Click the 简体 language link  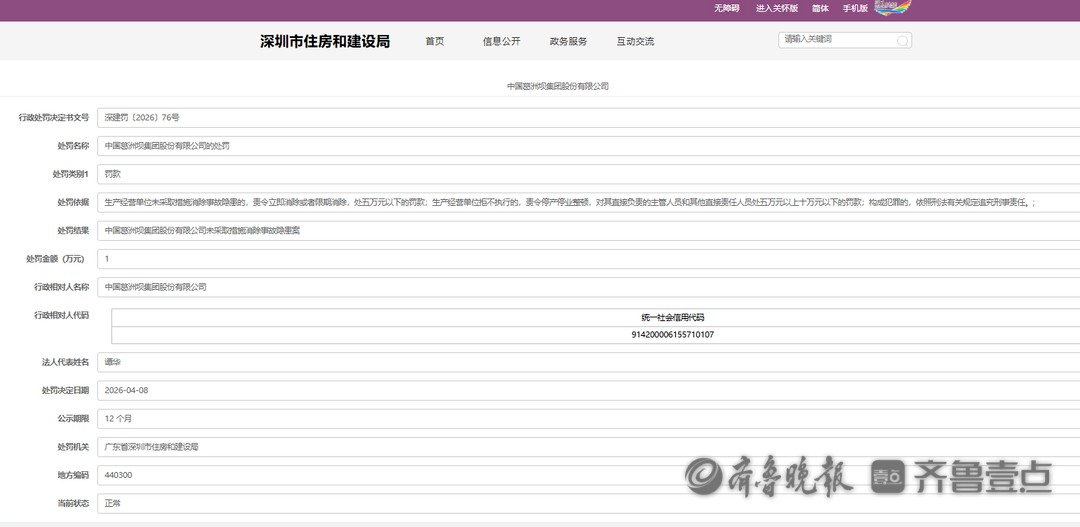[820, 8]
